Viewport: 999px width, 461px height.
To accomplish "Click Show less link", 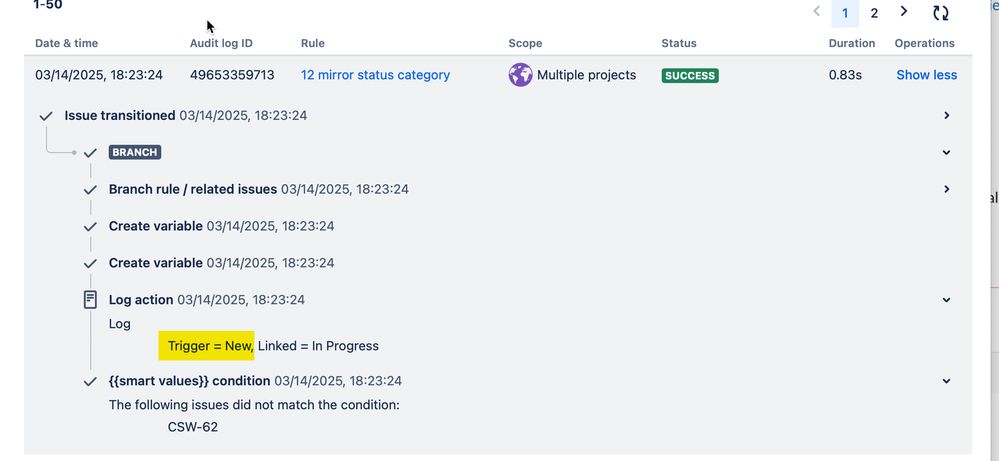I will point(926,75).
